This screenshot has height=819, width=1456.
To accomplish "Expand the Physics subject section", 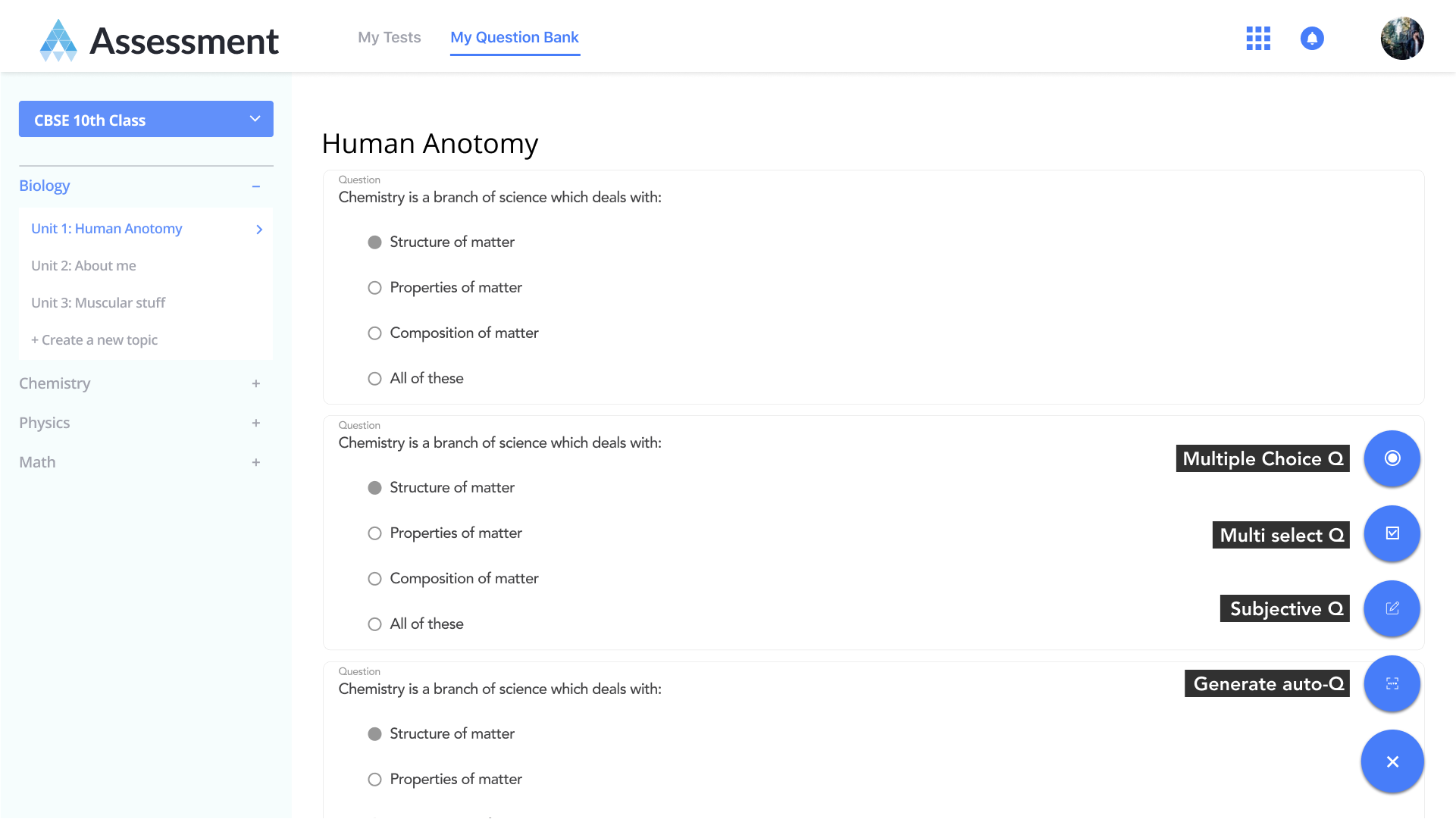I will [x=256, y=424].
